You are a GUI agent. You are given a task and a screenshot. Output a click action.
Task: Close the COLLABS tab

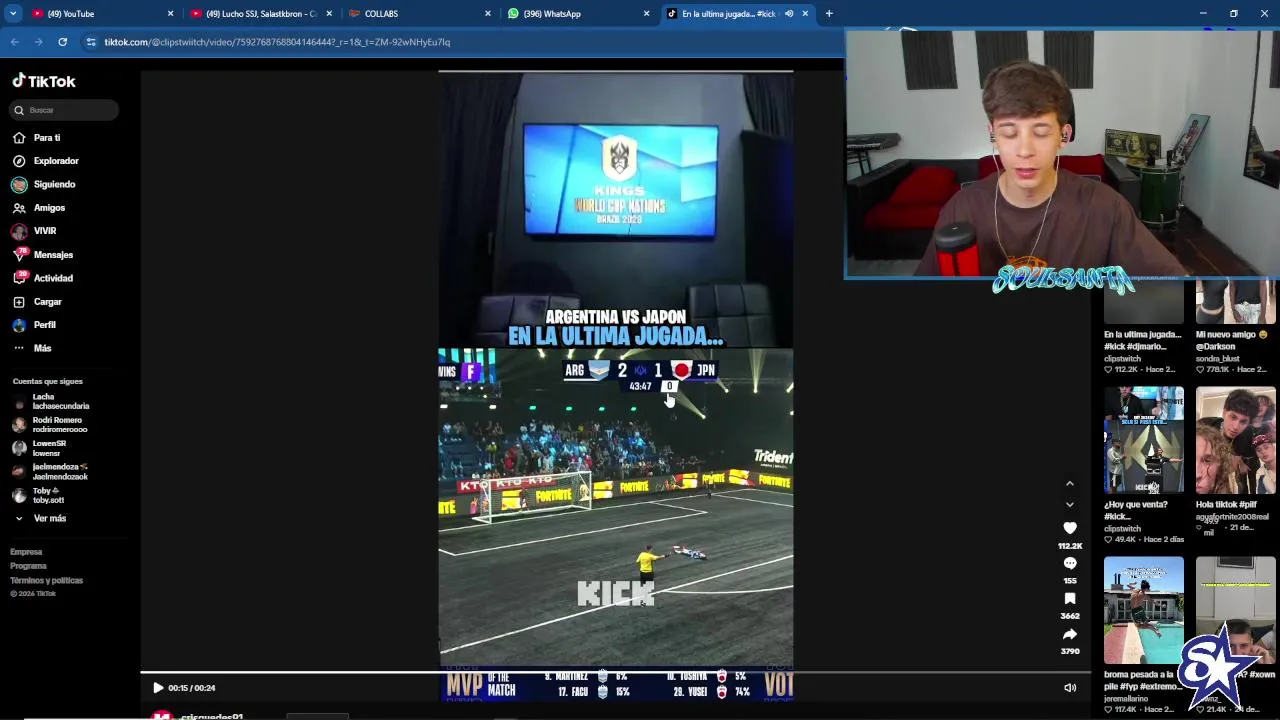click(488, 14)
